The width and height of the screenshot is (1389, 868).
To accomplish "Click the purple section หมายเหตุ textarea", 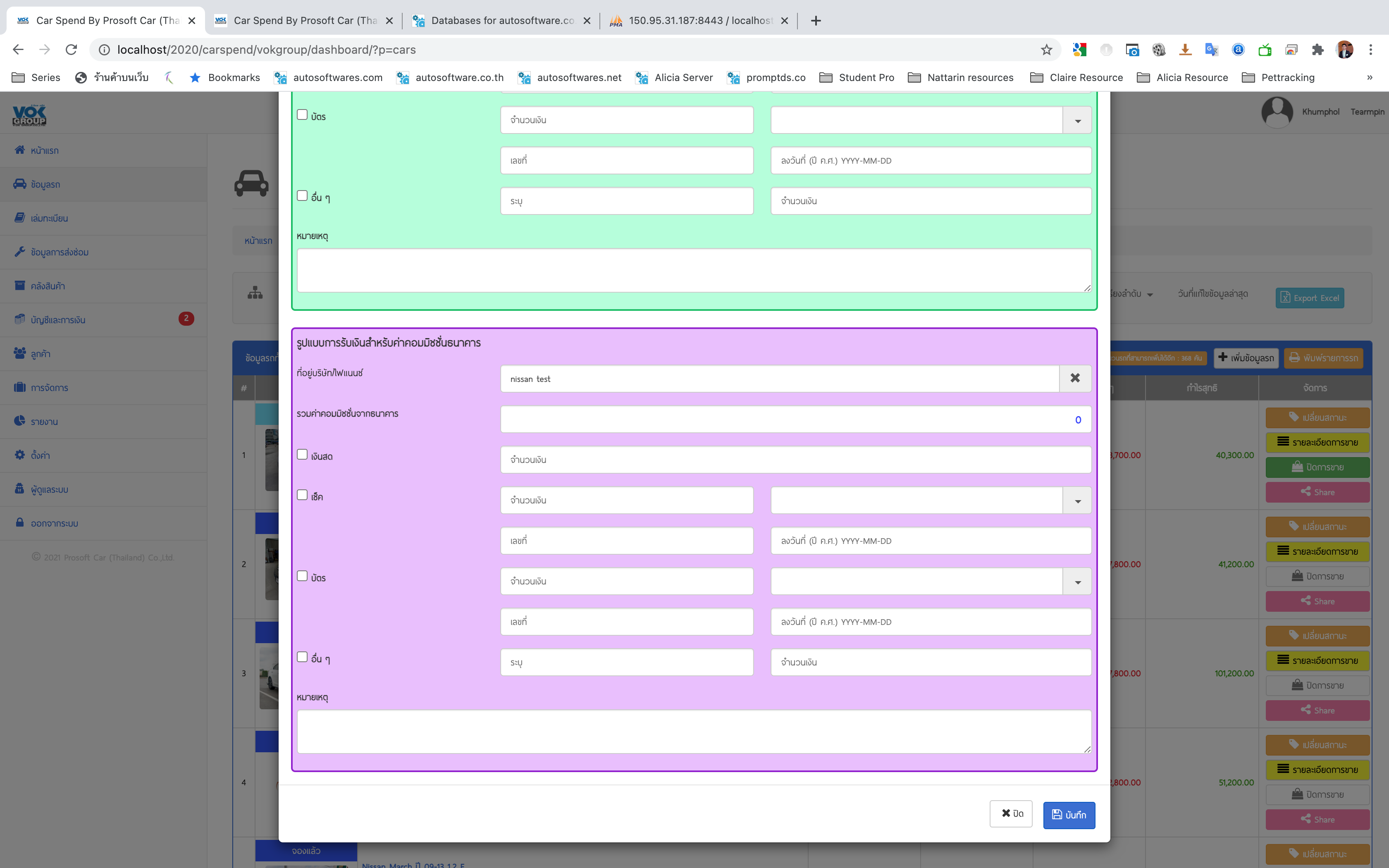I will (x=693, y=731).
